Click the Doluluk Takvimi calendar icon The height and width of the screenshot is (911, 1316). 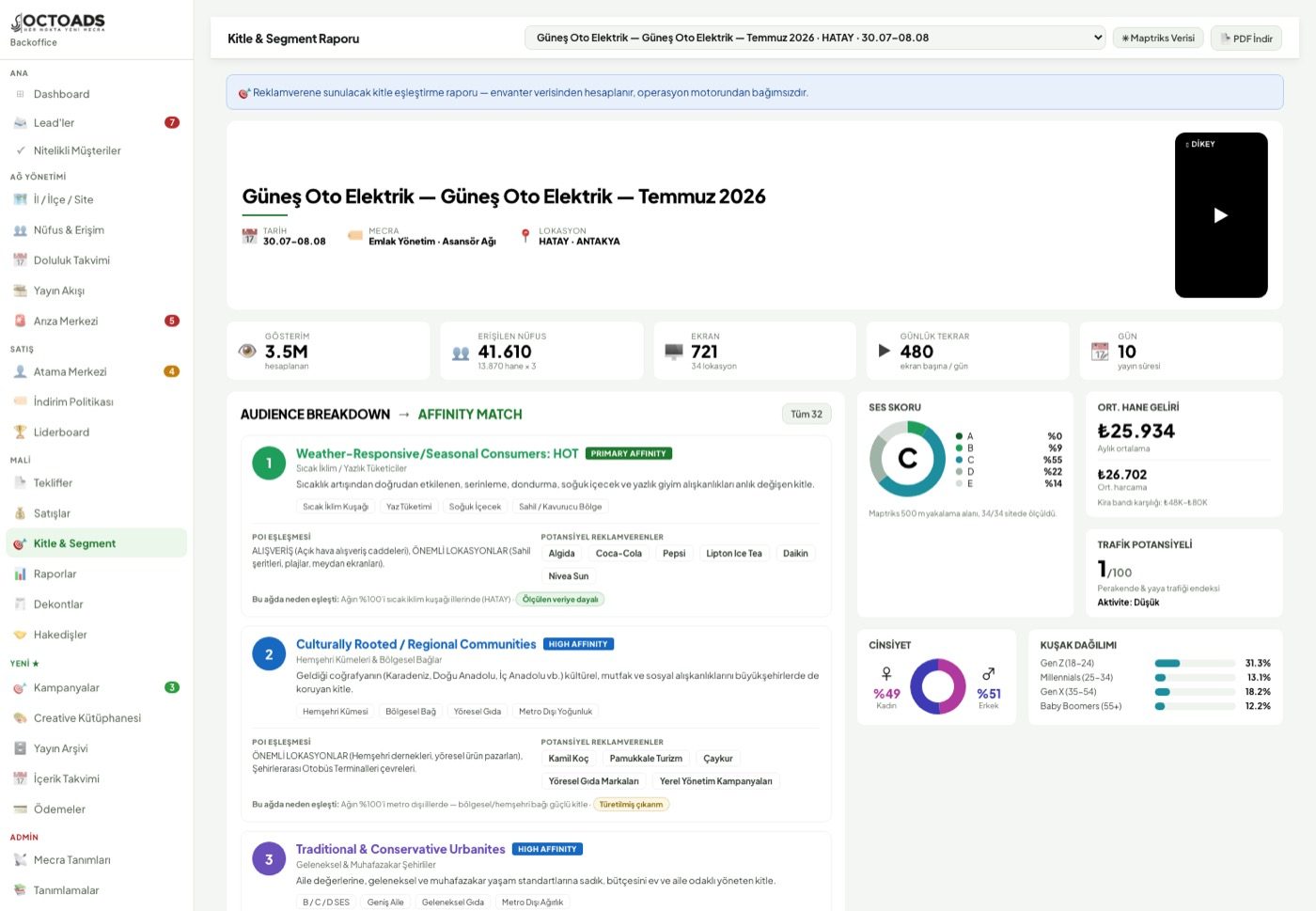(20, 260)
